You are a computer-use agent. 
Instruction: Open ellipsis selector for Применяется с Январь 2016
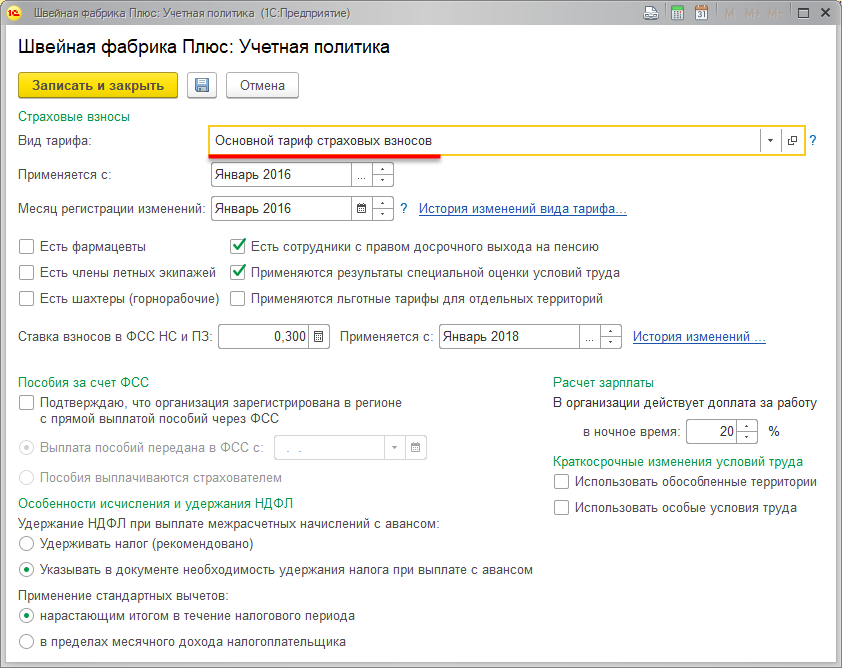[361, 175]
